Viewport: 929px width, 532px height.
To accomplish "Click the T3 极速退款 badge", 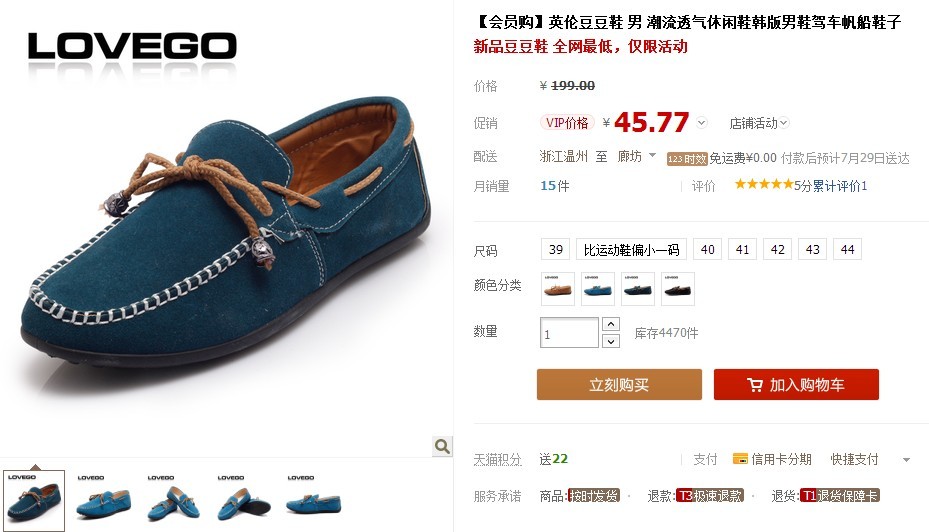I will (x=710, y=495).
